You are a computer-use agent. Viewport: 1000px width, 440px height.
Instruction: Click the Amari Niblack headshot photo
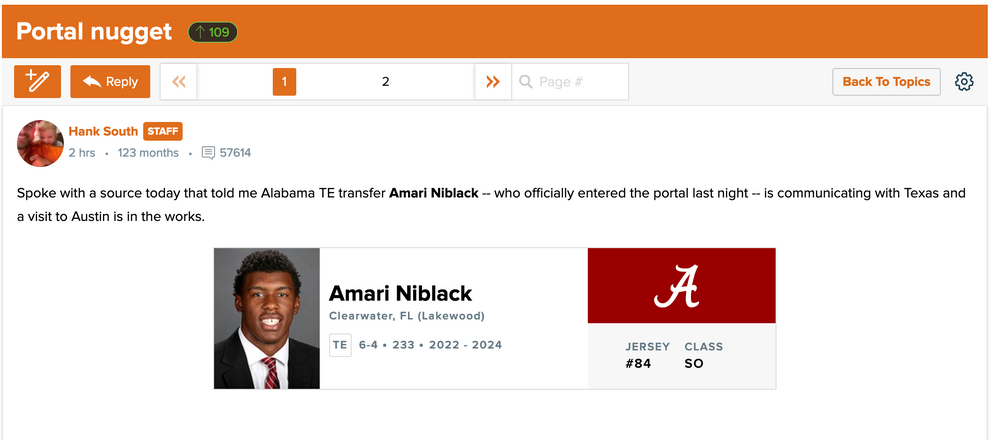[267, 319]
